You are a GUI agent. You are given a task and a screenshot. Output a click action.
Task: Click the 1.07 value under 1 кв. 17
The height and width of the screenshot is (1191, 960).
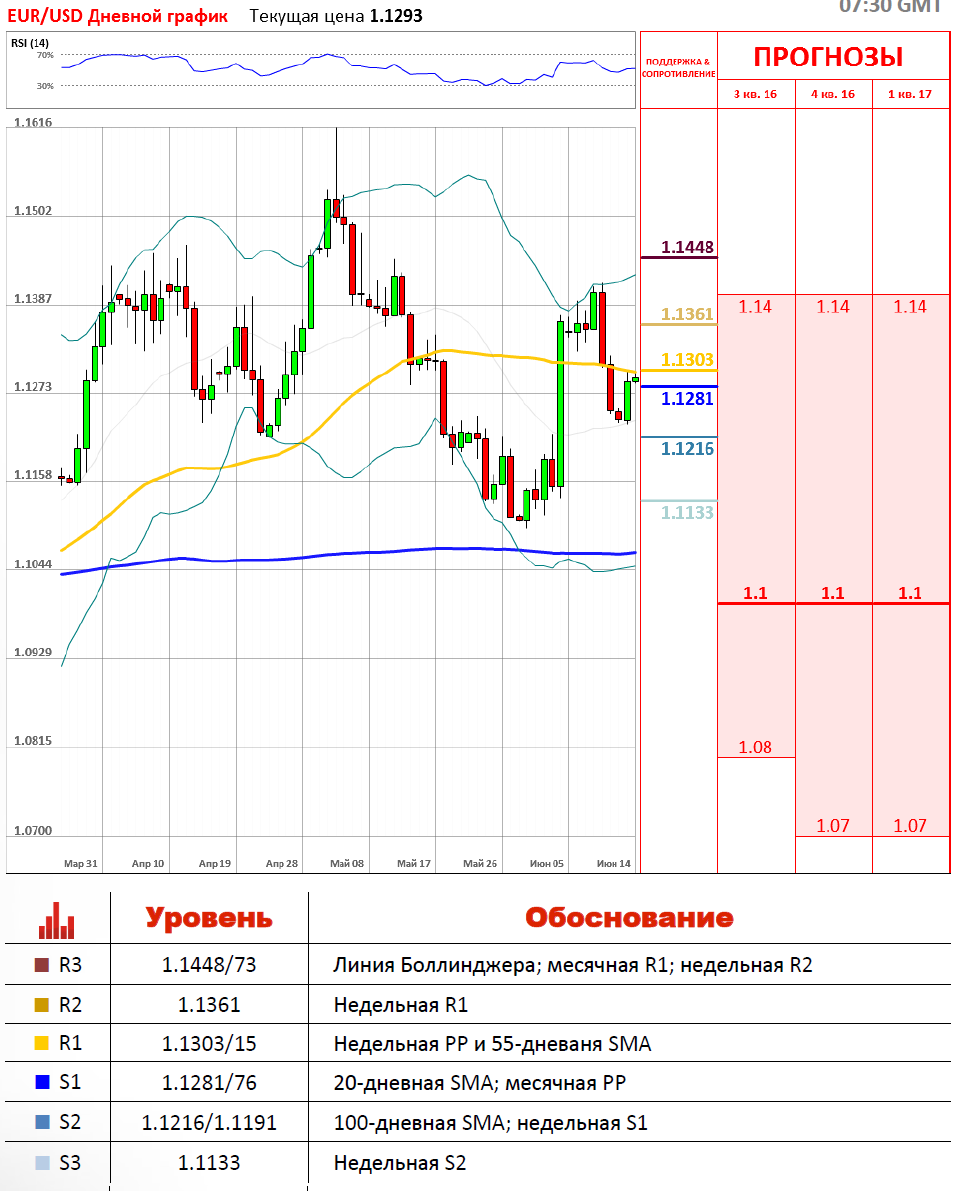910,826
